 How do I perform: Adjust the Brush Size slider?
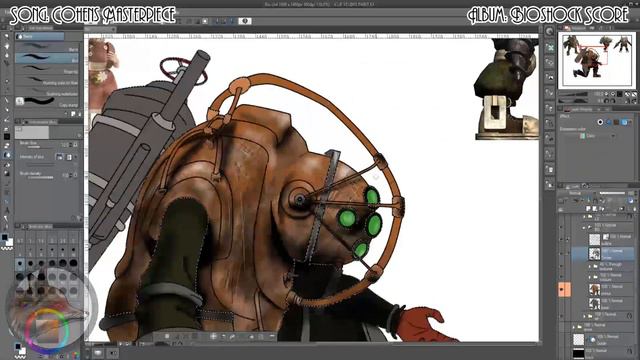pyautogui.click(x=40, y=146)
